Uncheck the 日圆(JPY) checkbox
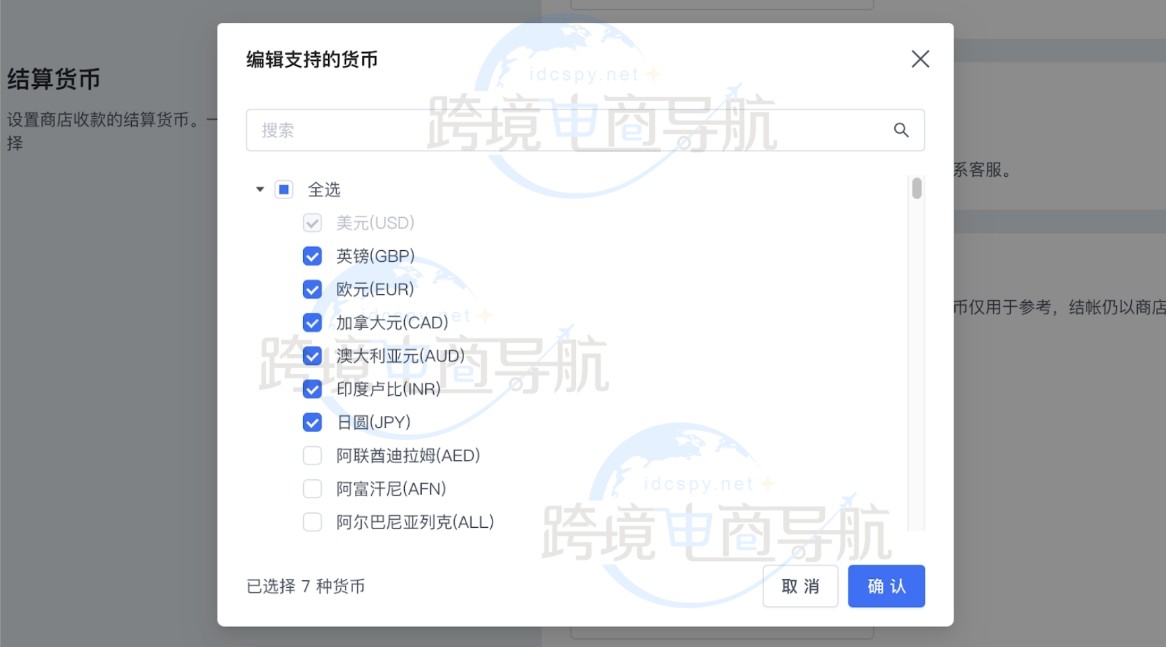 coord(312,422)
